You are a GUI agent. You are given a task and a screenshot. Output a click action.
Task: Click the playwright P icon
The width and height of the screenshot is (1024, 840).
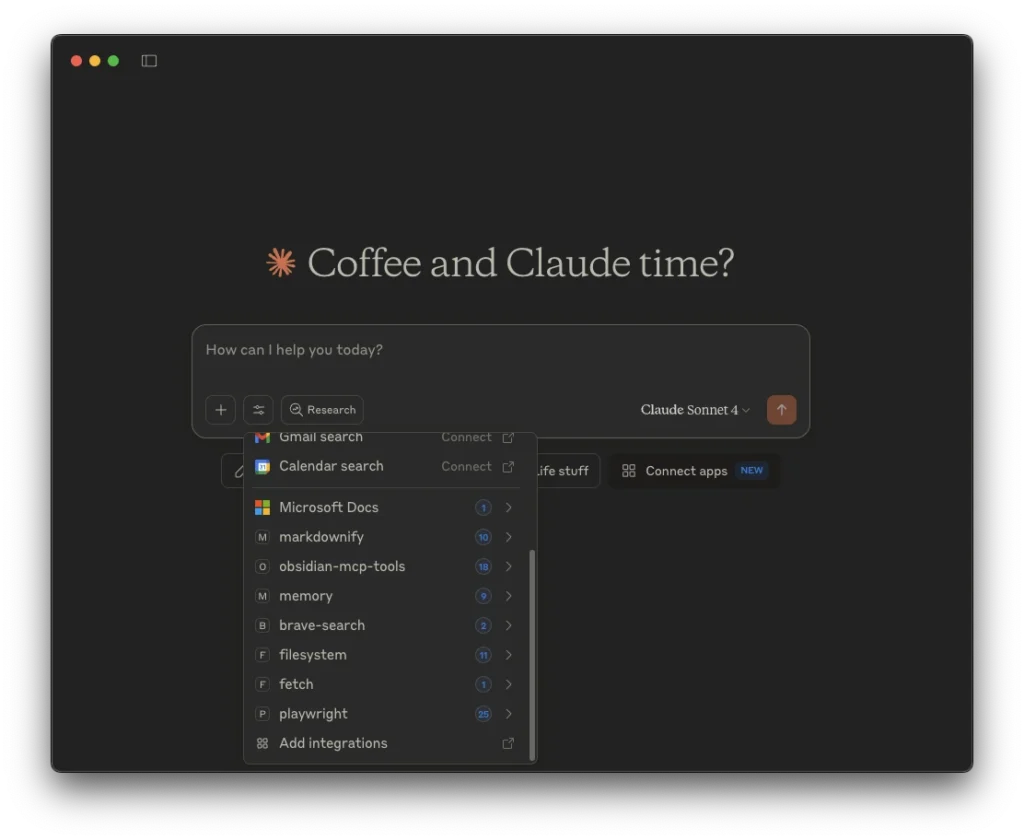coord(263,713)
